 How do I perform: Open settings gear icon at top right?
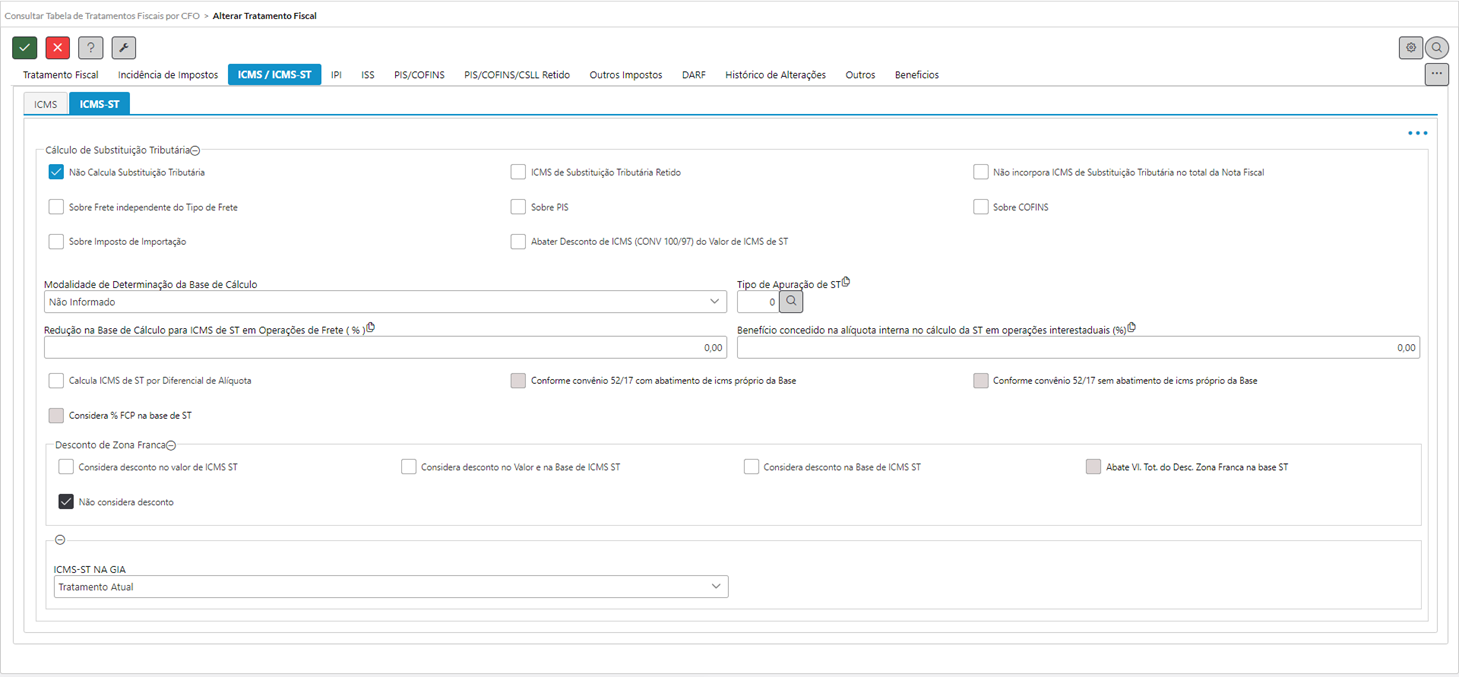coord(1411,48)
